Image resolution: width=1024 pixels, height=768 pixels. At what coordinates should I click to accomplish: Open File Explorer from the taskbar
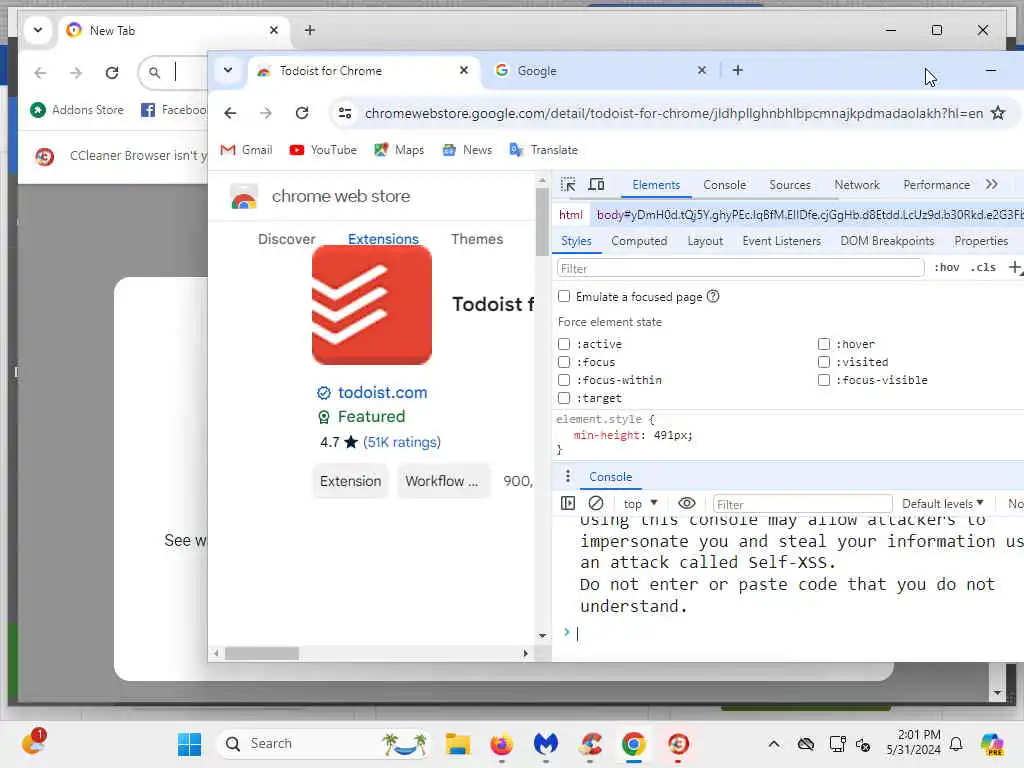(x=457, y=744)
